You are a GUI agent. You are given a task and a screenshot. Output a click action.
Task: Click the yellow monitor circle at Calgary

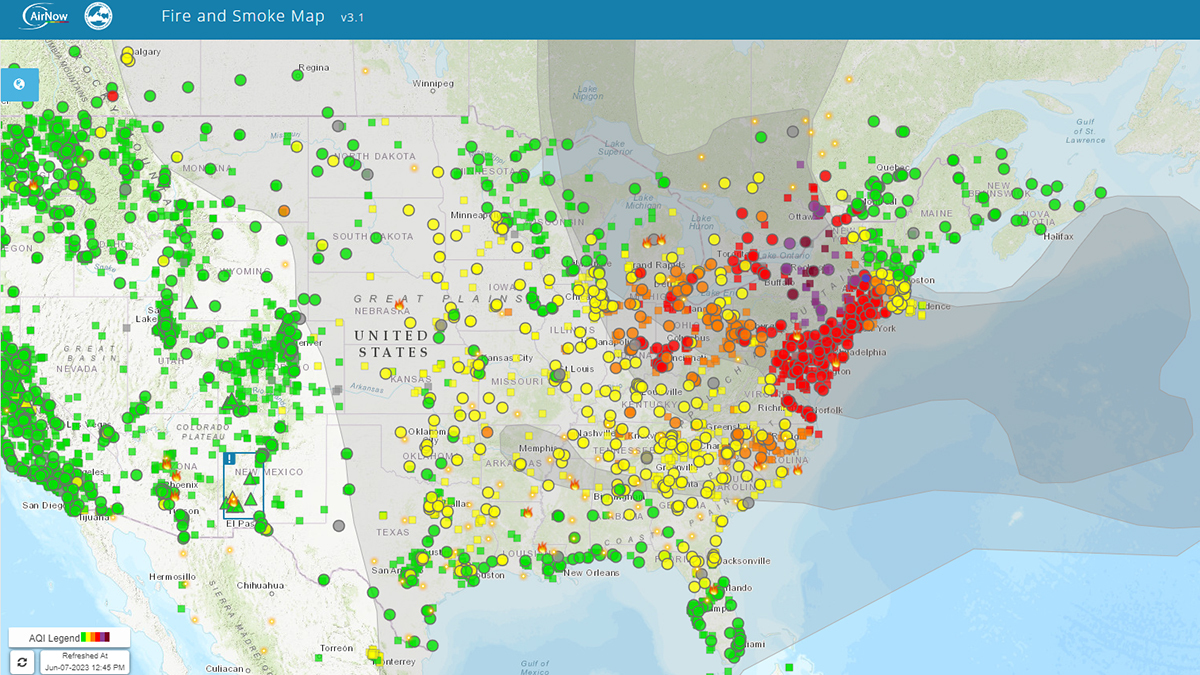click(x=127, y=59)
